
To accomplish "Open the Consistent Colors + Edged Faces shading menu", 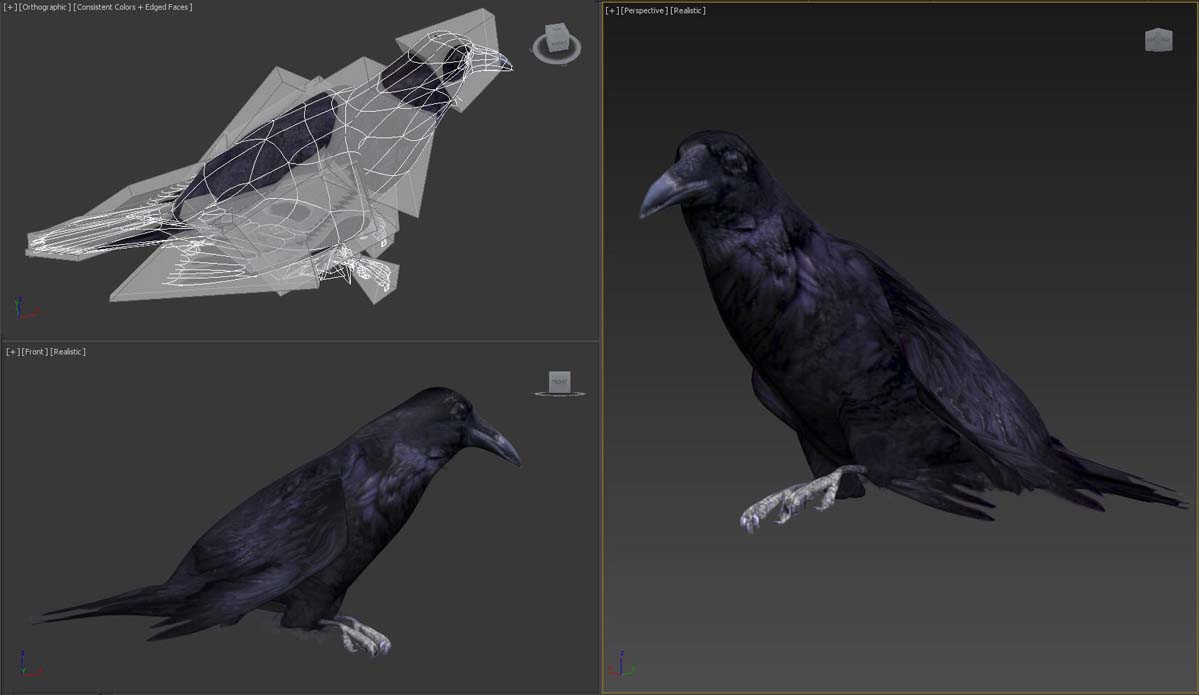I will click(x=133, y=8).
